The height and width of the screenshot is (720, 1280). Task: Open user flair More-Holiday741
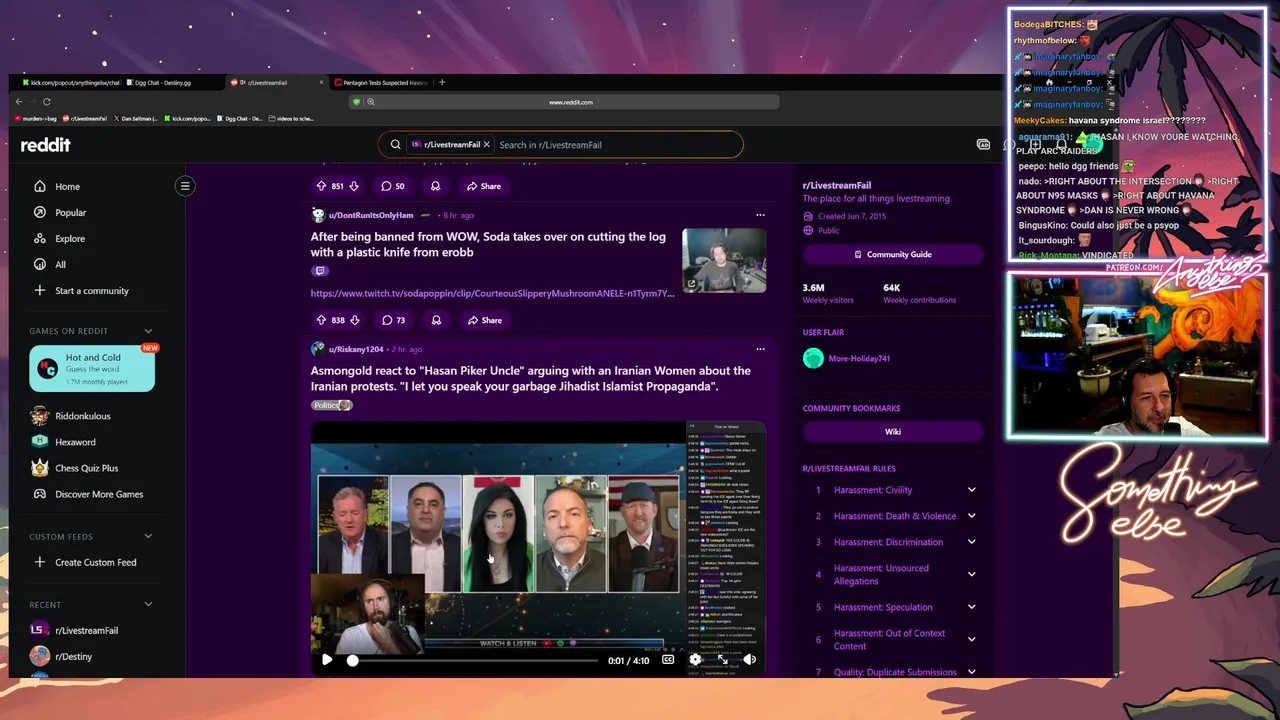click(859, 358)
